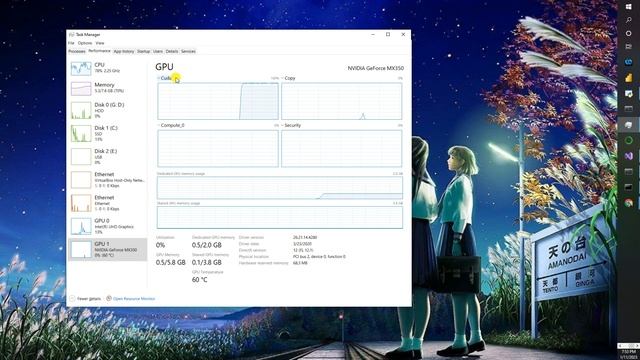Image resolution: width=640 pixels, height=360 pixels.
Task: Select the VirtualBox Host-Only Ethernet entry
Action: pos(107,180)
